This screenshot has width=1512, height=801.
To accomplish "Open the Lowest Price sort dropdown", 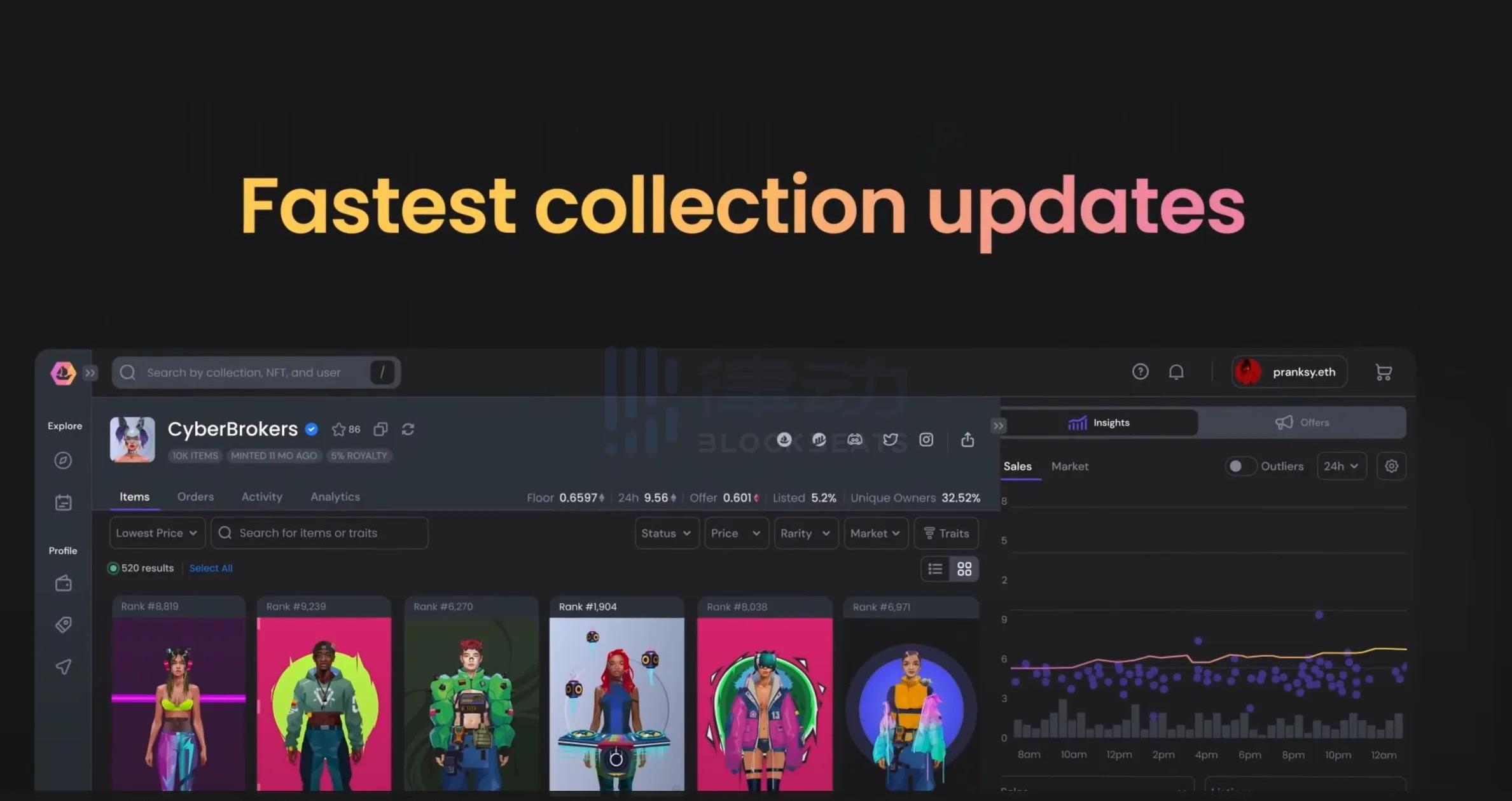I will point(157,533).
